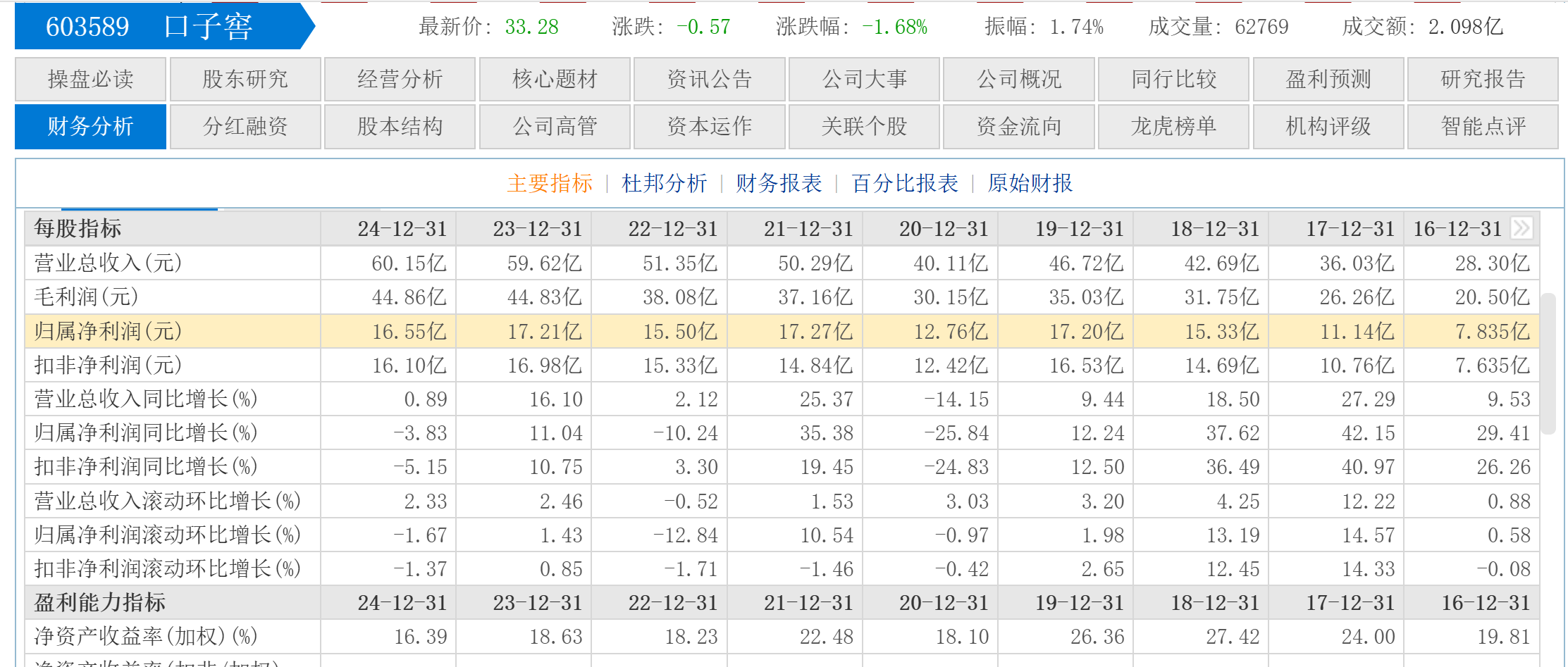Select the 归属净利润(元) highlighted row

point(782,331)
